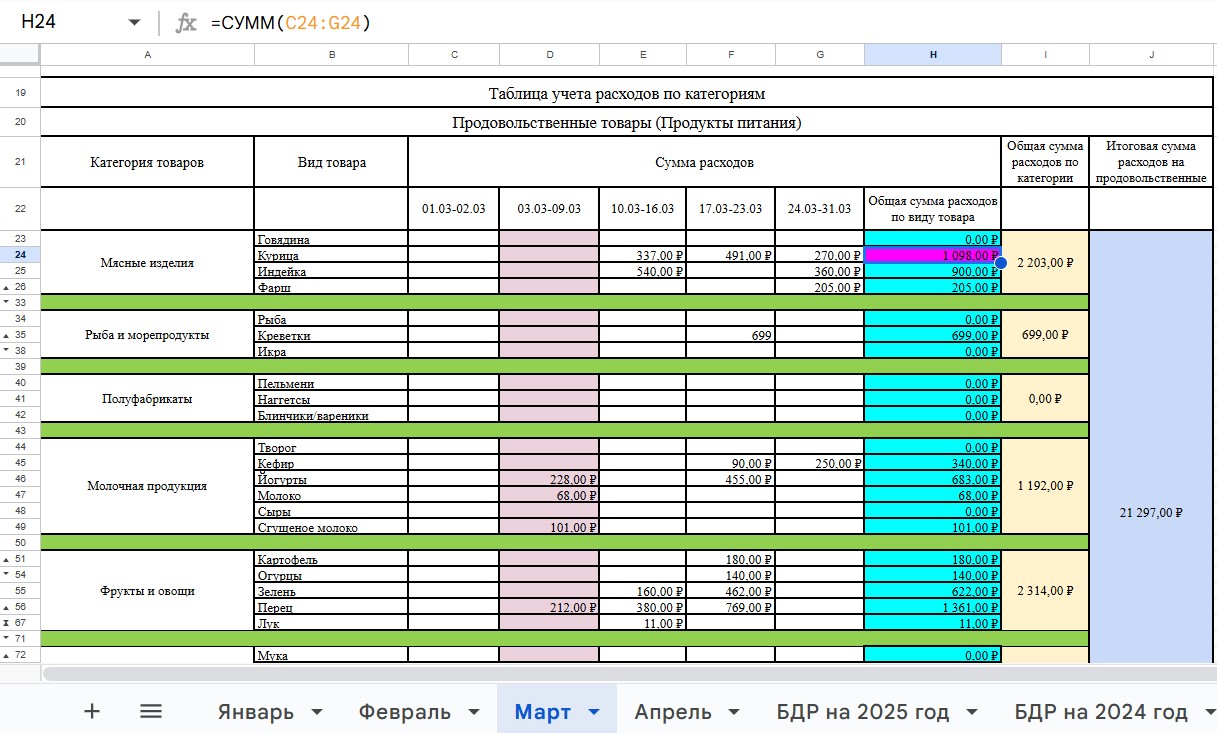This screenshot has width=1217, height=733.
Task: Expand the Январь sheet tab menu arrow
Action: coord(318,712)
